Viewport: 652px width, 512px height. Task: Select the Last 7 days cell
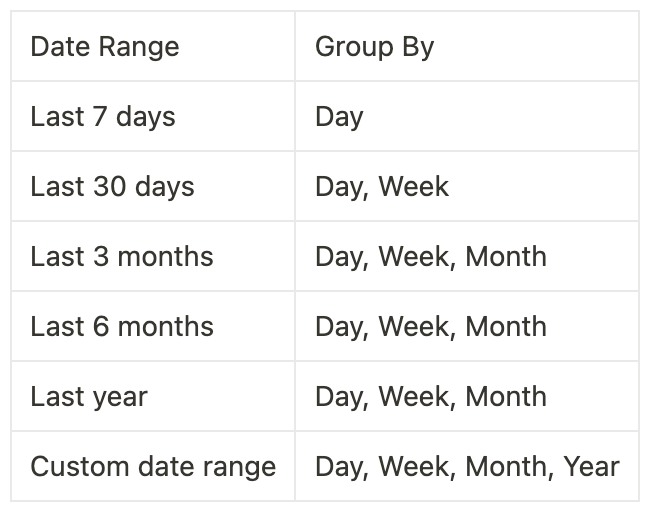pos(103,117)
